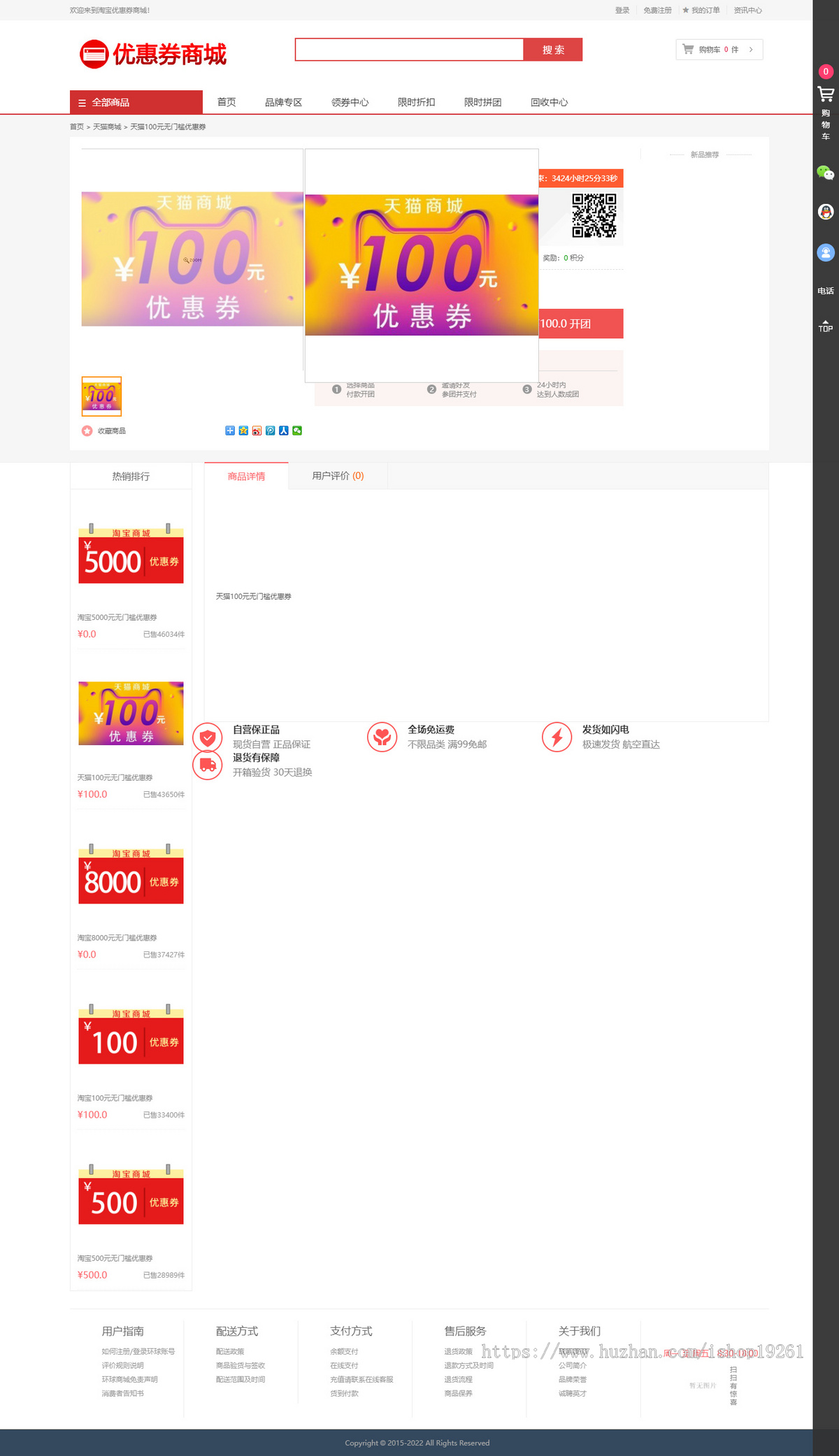Screen dimensions: 839x1456
Task: Share to WeChat via green icon under product
Action: [297, 431]
